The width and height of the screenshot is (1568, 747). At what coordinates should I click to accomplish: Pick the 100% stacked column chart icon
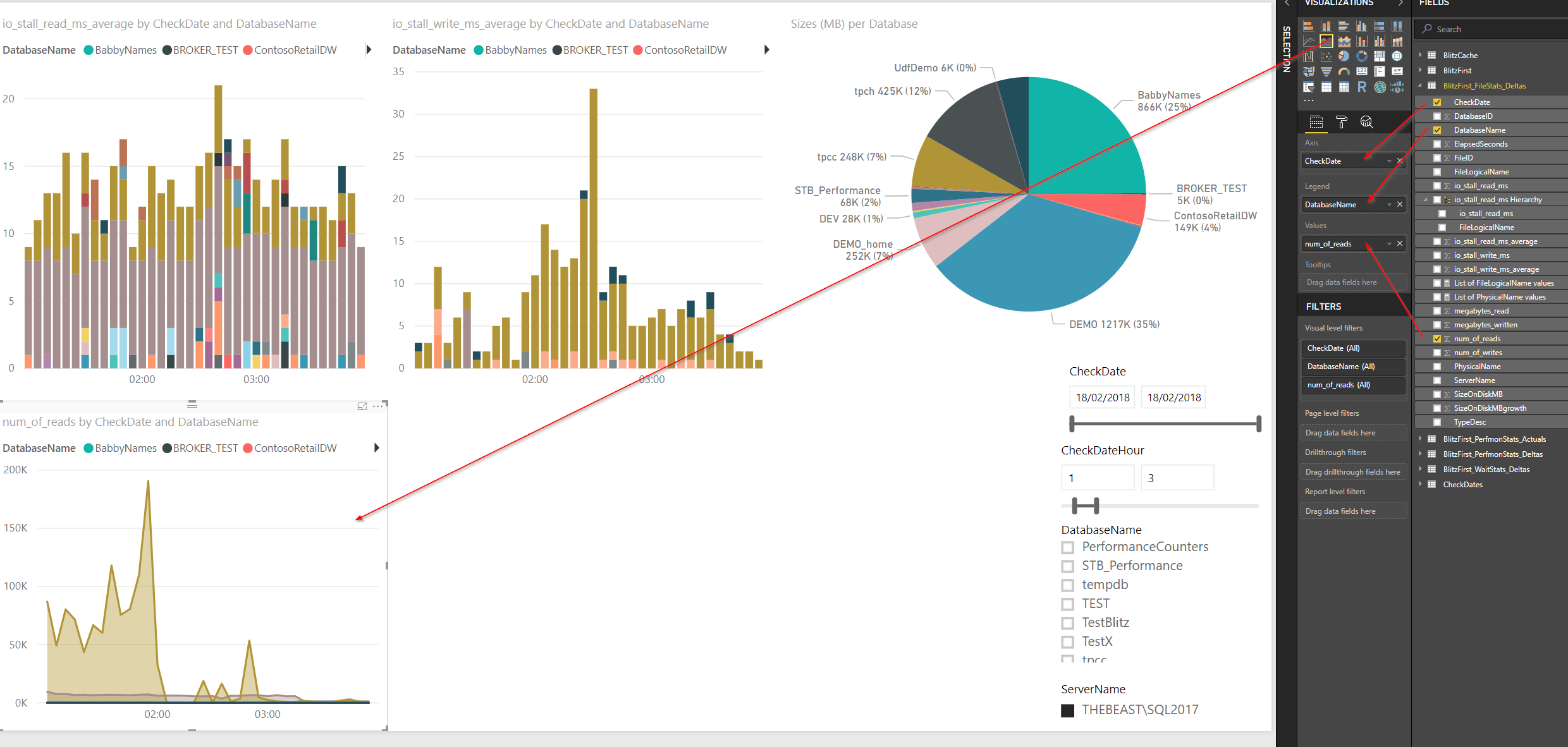click(1397, 26)
